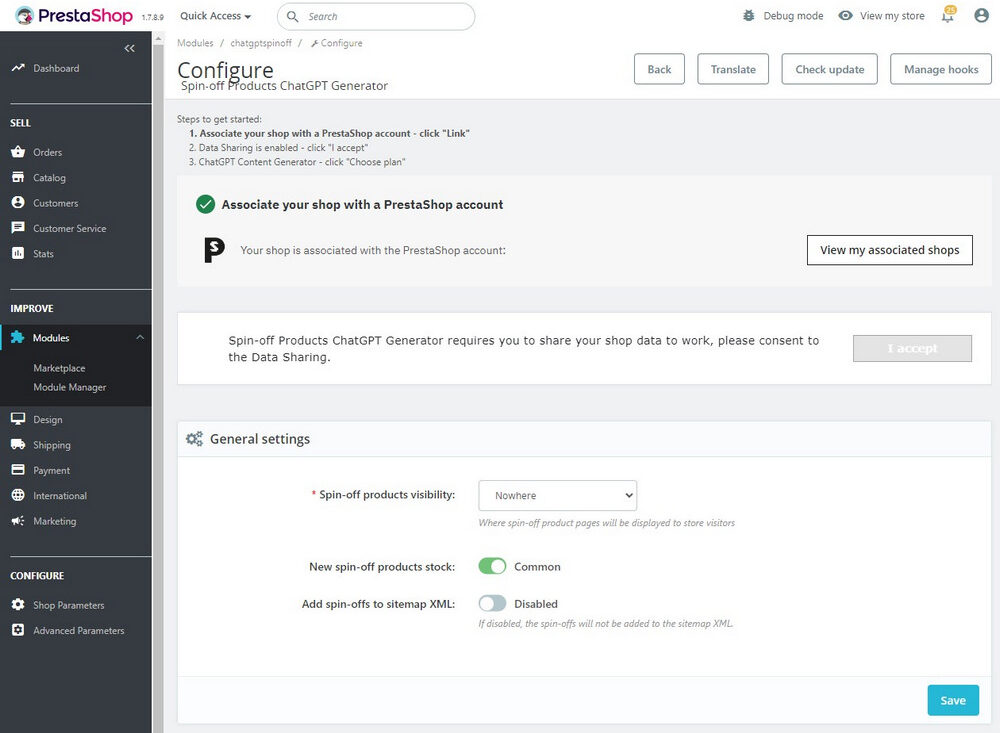Click the Customers person icon
The width and height of the screenshot is (1000, 733).
pyautogui.click(x=18, y=202)
